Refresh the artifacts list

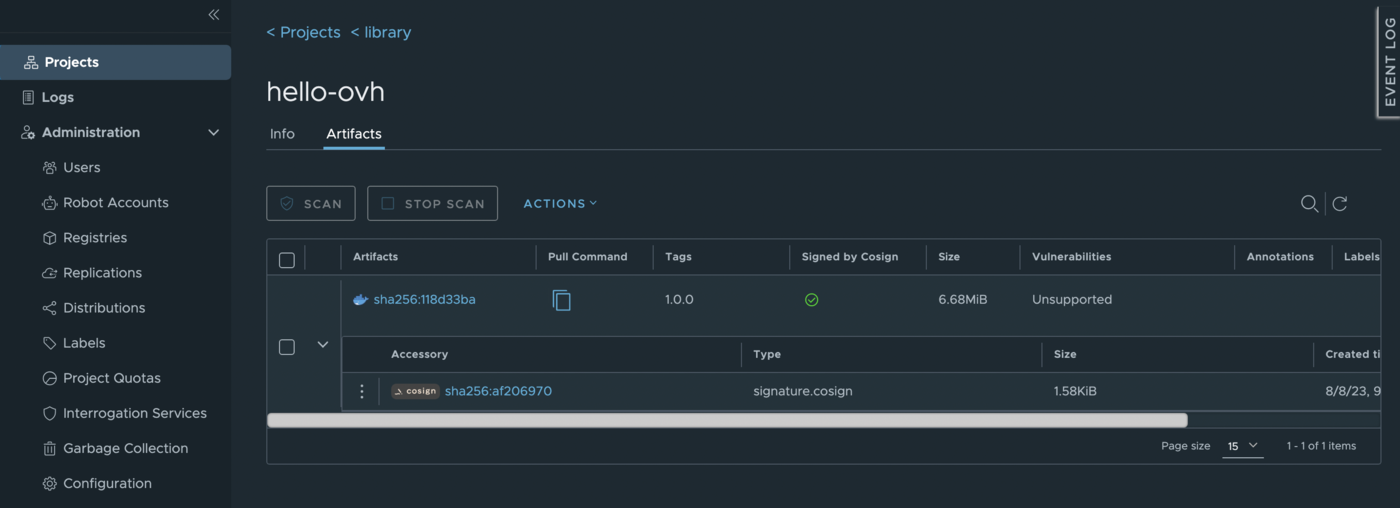coord(1340,204)
